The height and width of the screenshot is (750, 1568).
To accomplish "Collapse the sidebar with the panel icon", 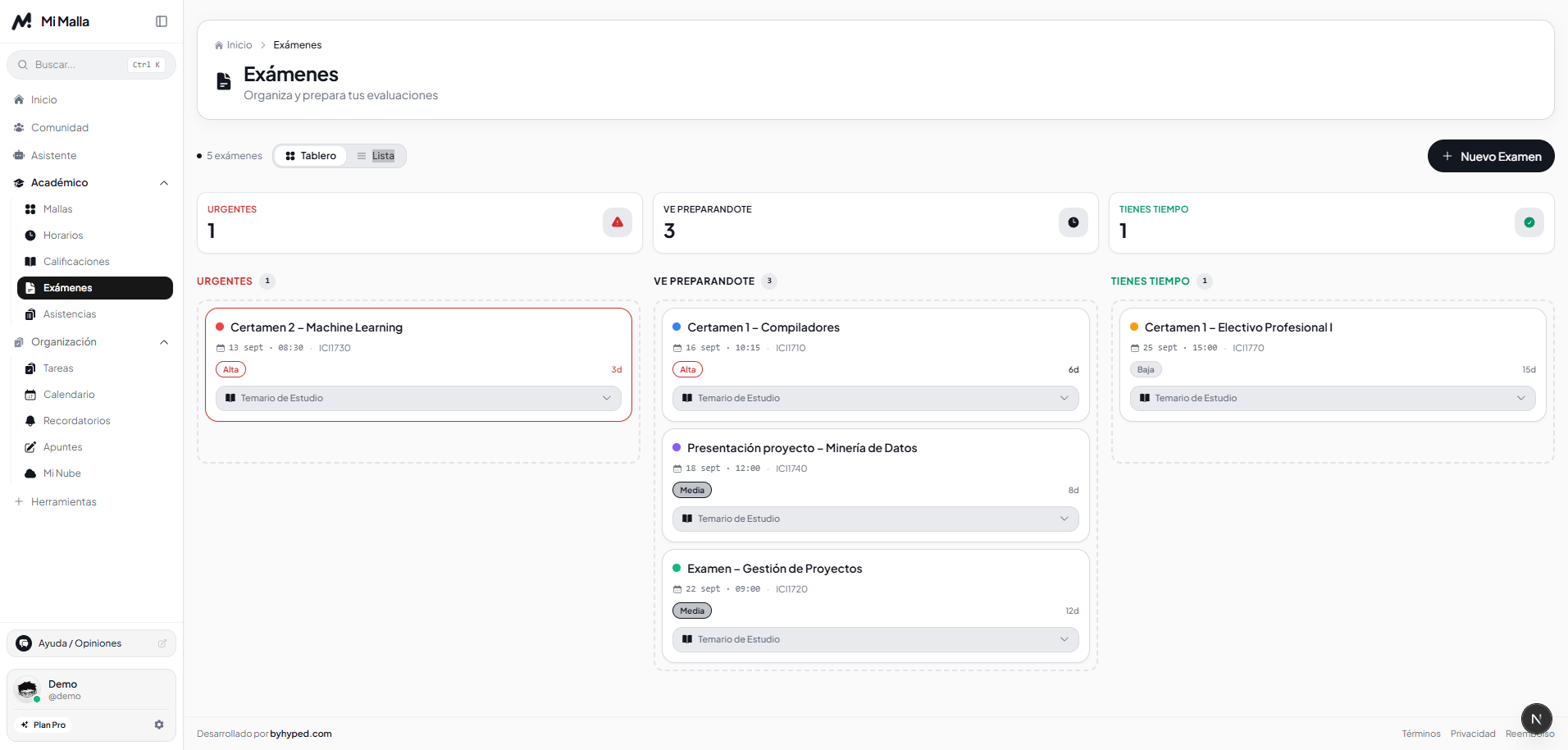I will click(162, 21).
